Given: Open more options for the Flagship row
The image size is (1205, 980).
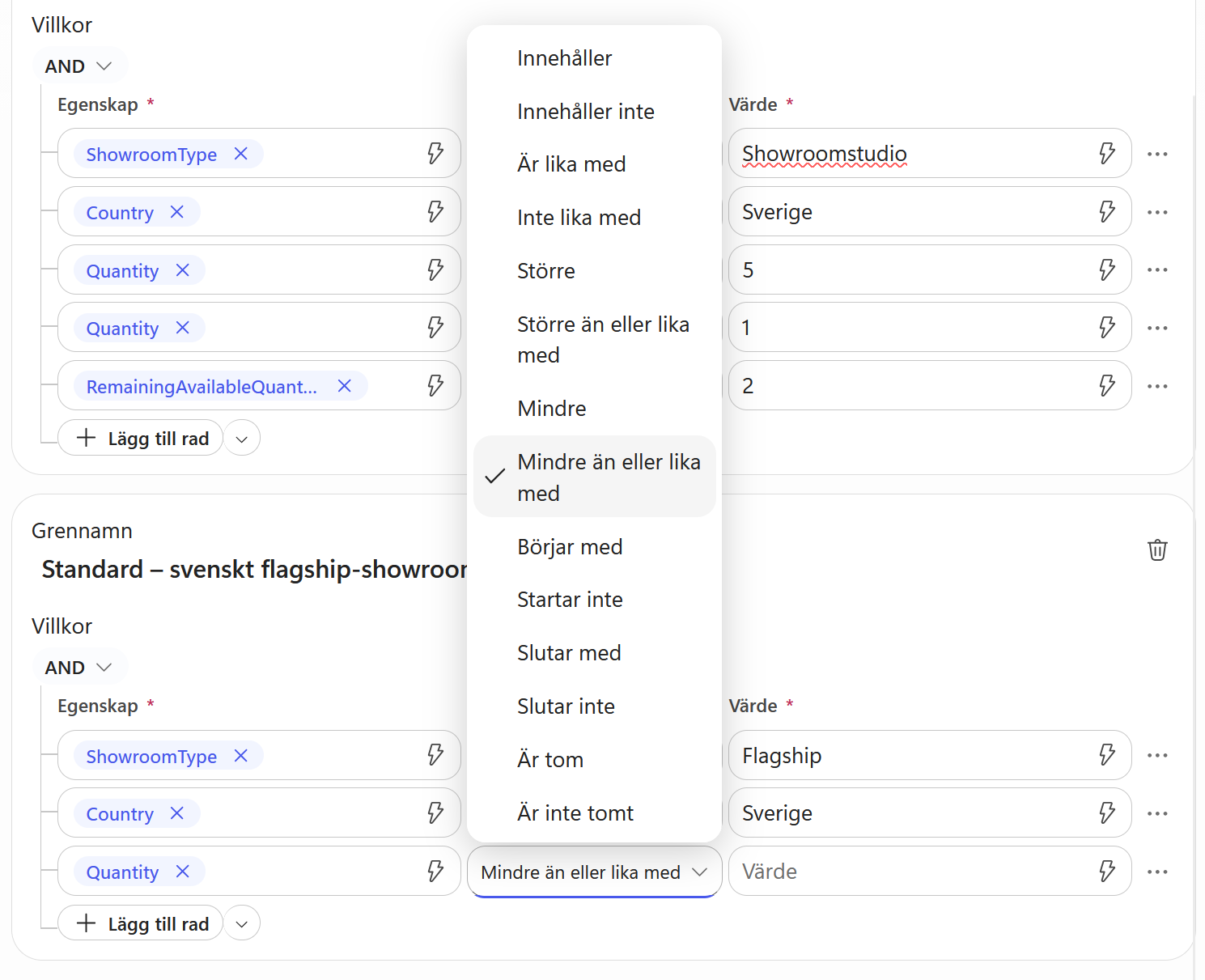Looking at the screenshot, I should (x=1157, y=755).
